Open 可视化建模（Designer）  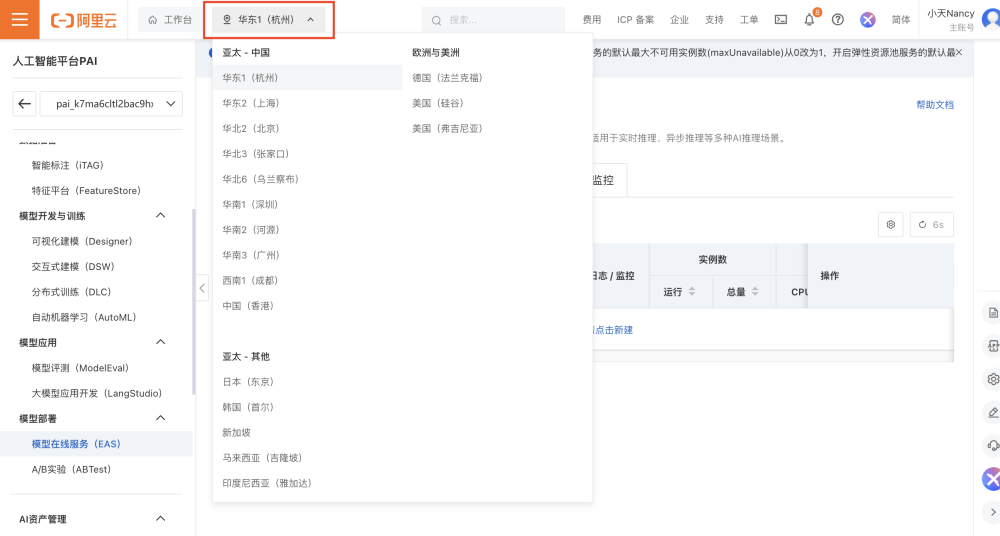tap(82, 241)
